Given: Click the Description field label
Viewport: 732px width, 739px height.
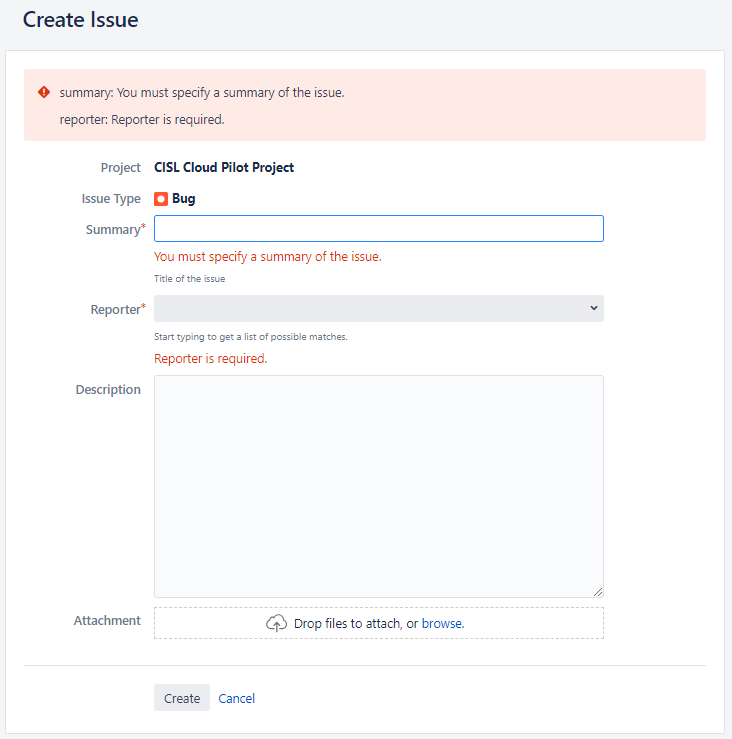Looking at the screenshot, I should [x=108, y=390].
